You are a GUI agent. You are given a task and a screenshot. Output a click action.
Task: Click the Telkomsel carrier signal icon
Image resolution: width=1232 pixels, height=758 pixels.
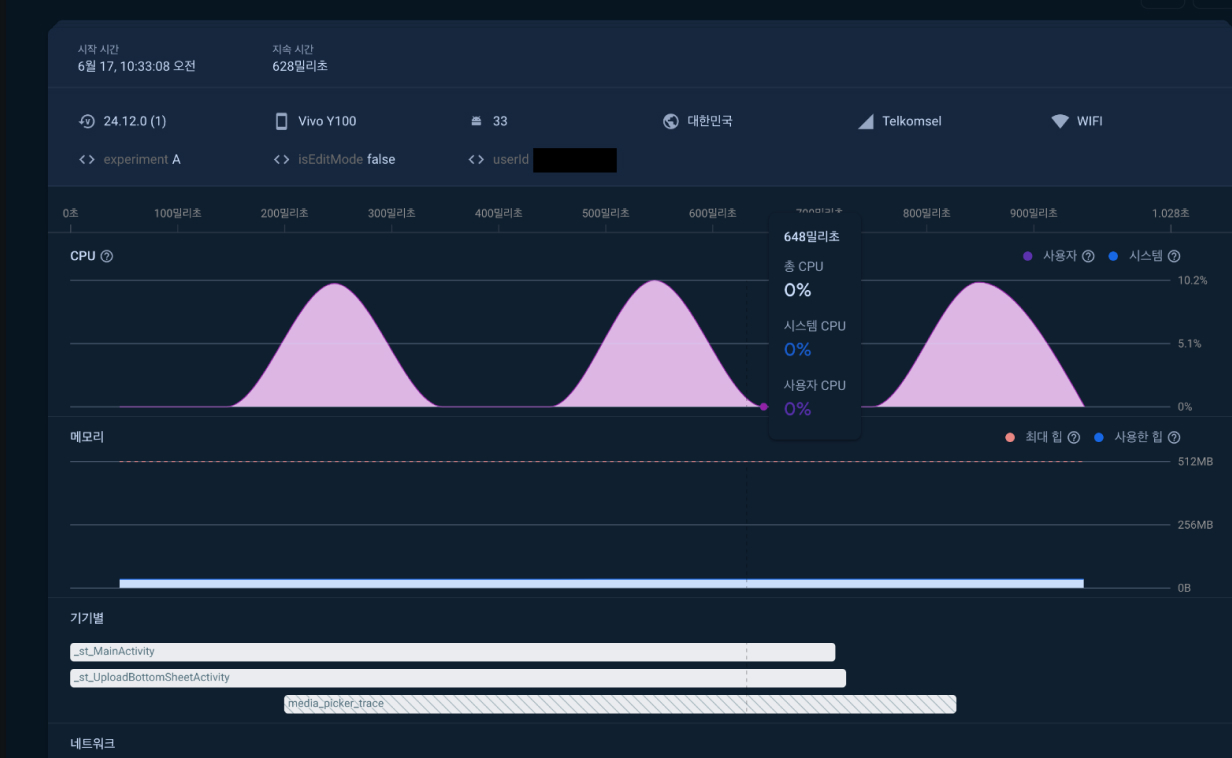(866, 121)
